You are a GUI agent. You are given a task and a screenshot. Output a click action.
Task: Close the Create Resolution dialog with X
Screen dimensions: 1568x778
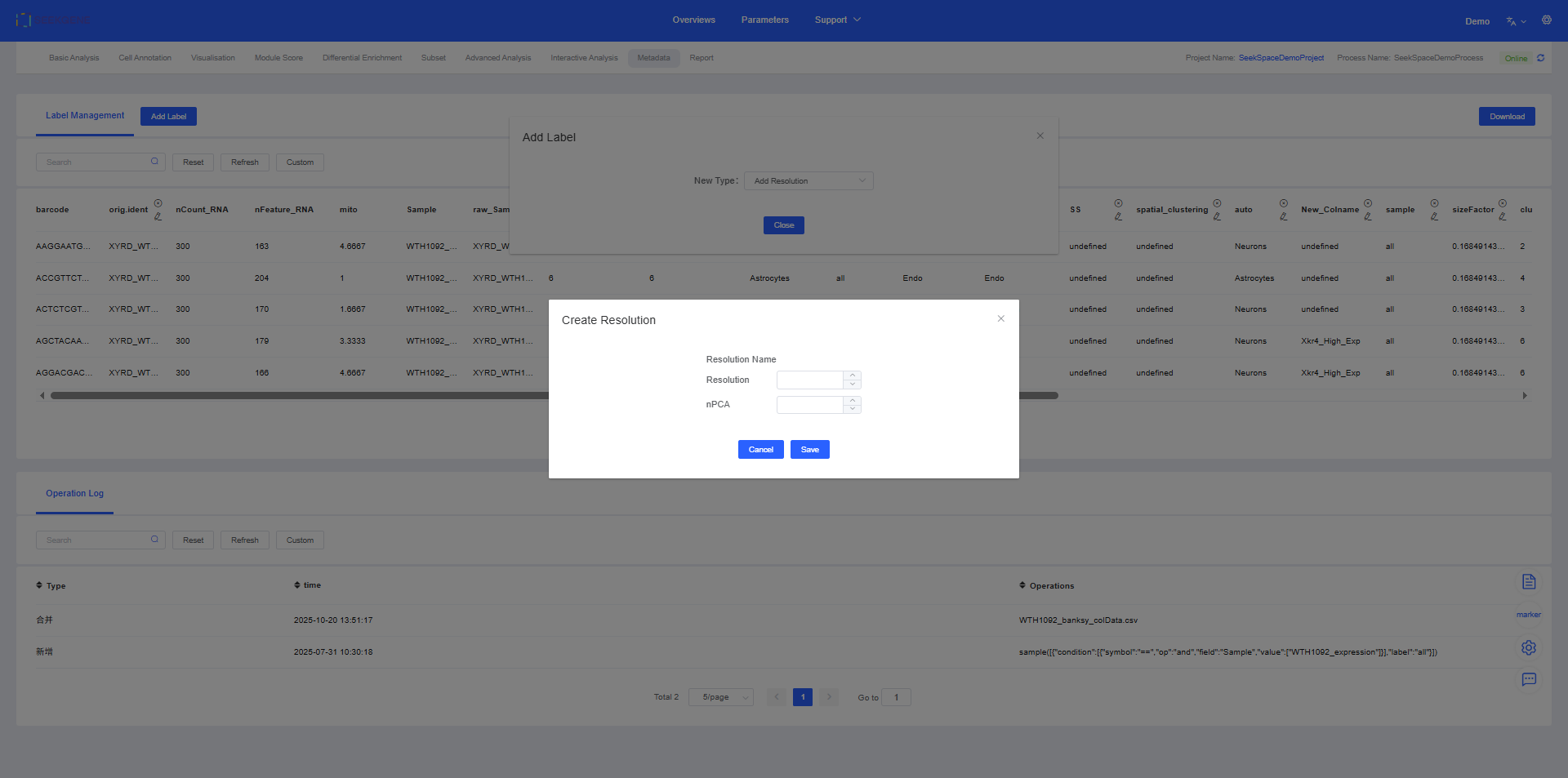coord(1000,319)
